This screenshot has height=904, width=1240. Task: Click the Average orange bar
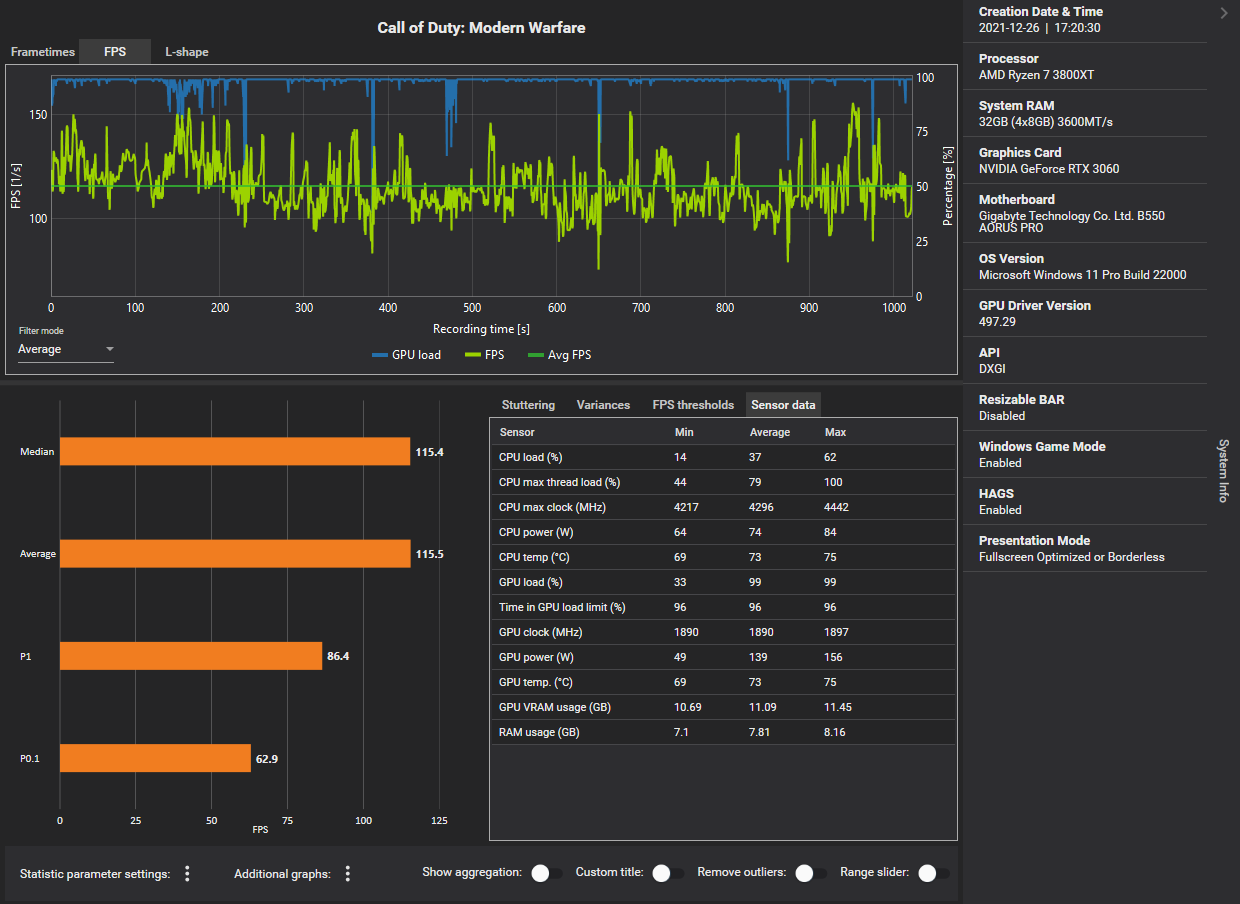click(235, 554)
